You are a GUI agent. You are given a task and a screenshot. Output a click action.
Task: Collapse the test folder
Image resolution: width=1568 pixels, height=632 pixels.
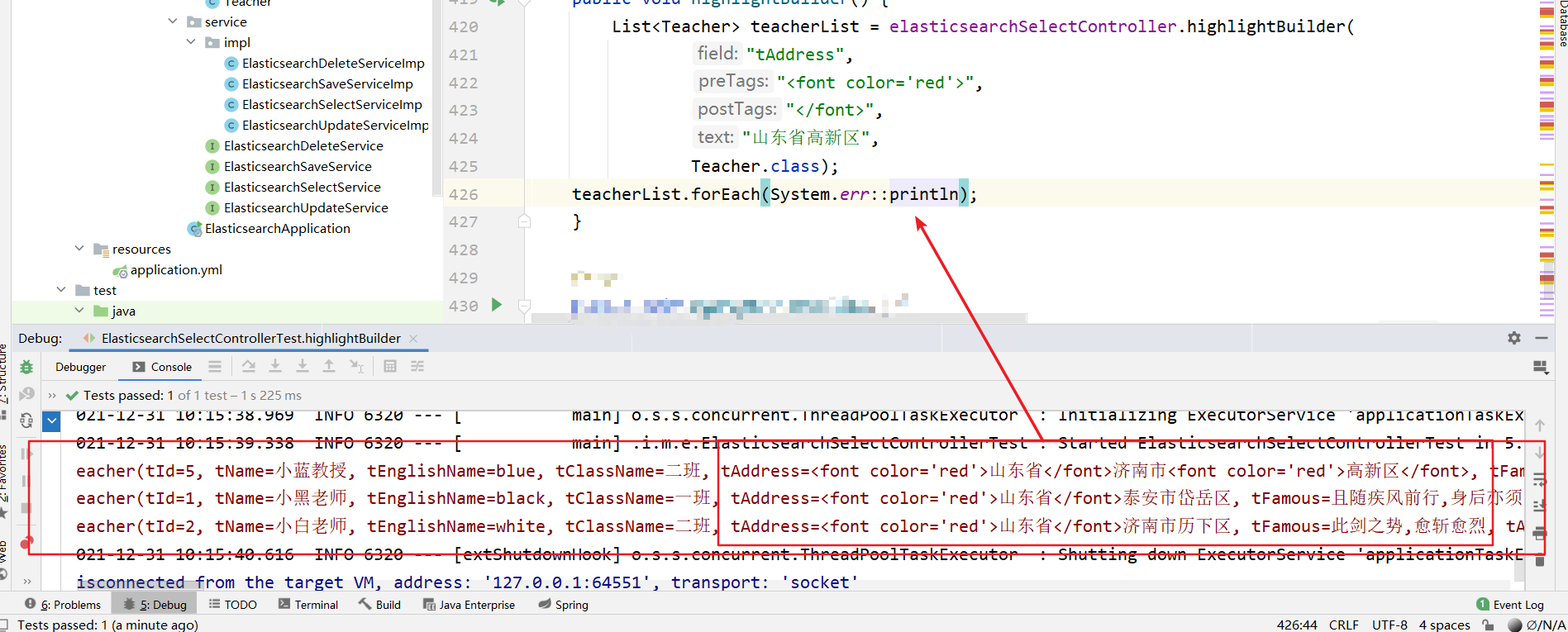click(61, 290)
